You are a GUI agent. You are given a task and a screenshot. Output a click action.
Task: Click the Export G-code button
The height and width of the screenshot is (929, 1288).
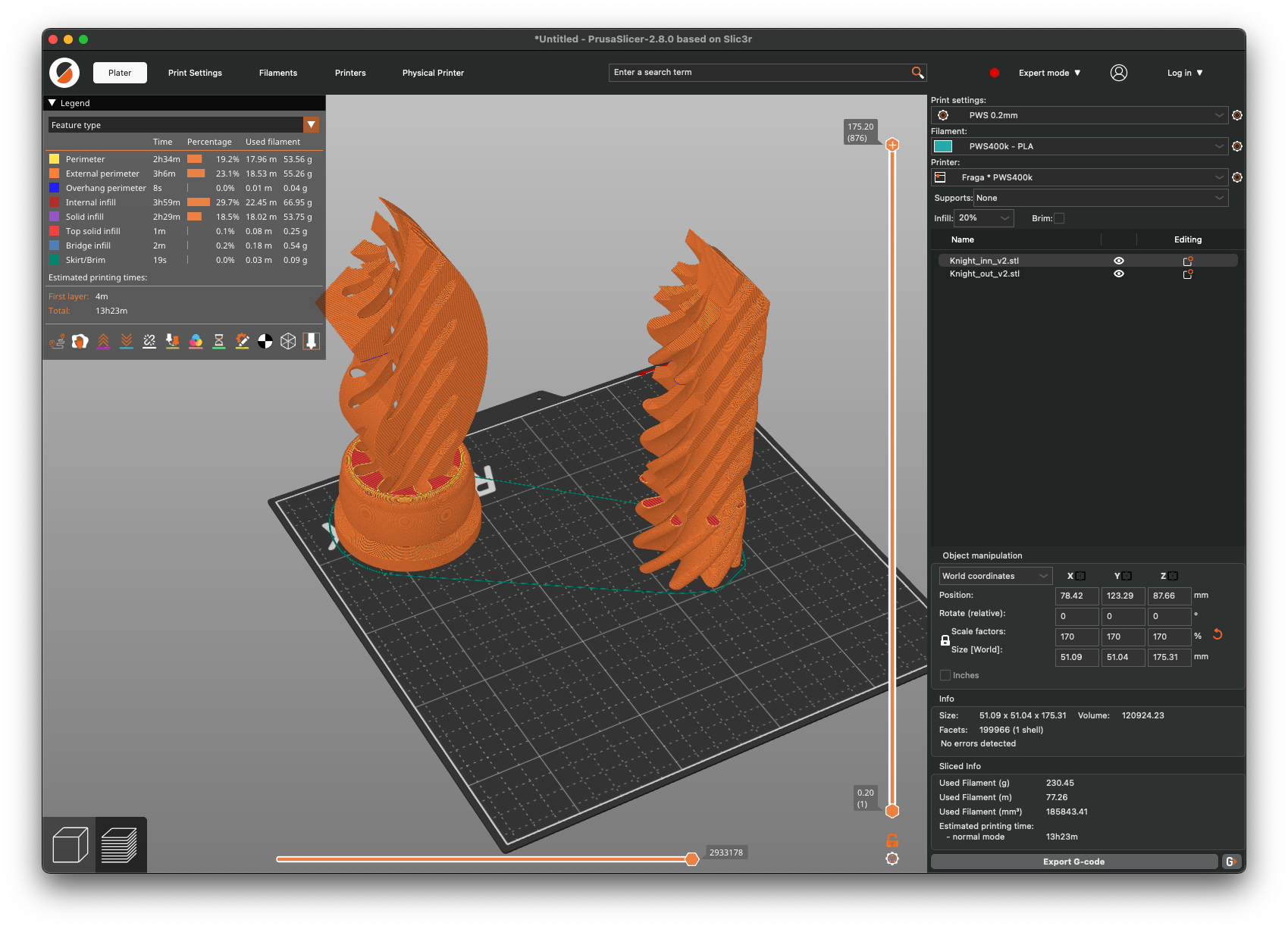tap(1073, 862)
